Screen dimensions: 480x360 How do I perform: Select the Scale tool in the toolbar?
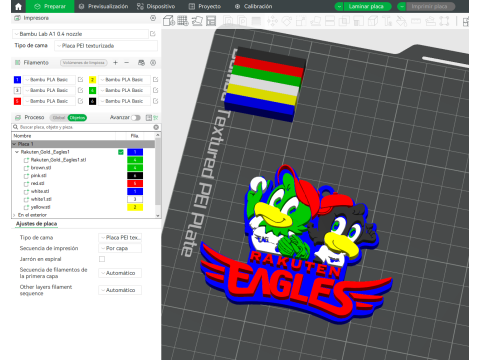301,21
